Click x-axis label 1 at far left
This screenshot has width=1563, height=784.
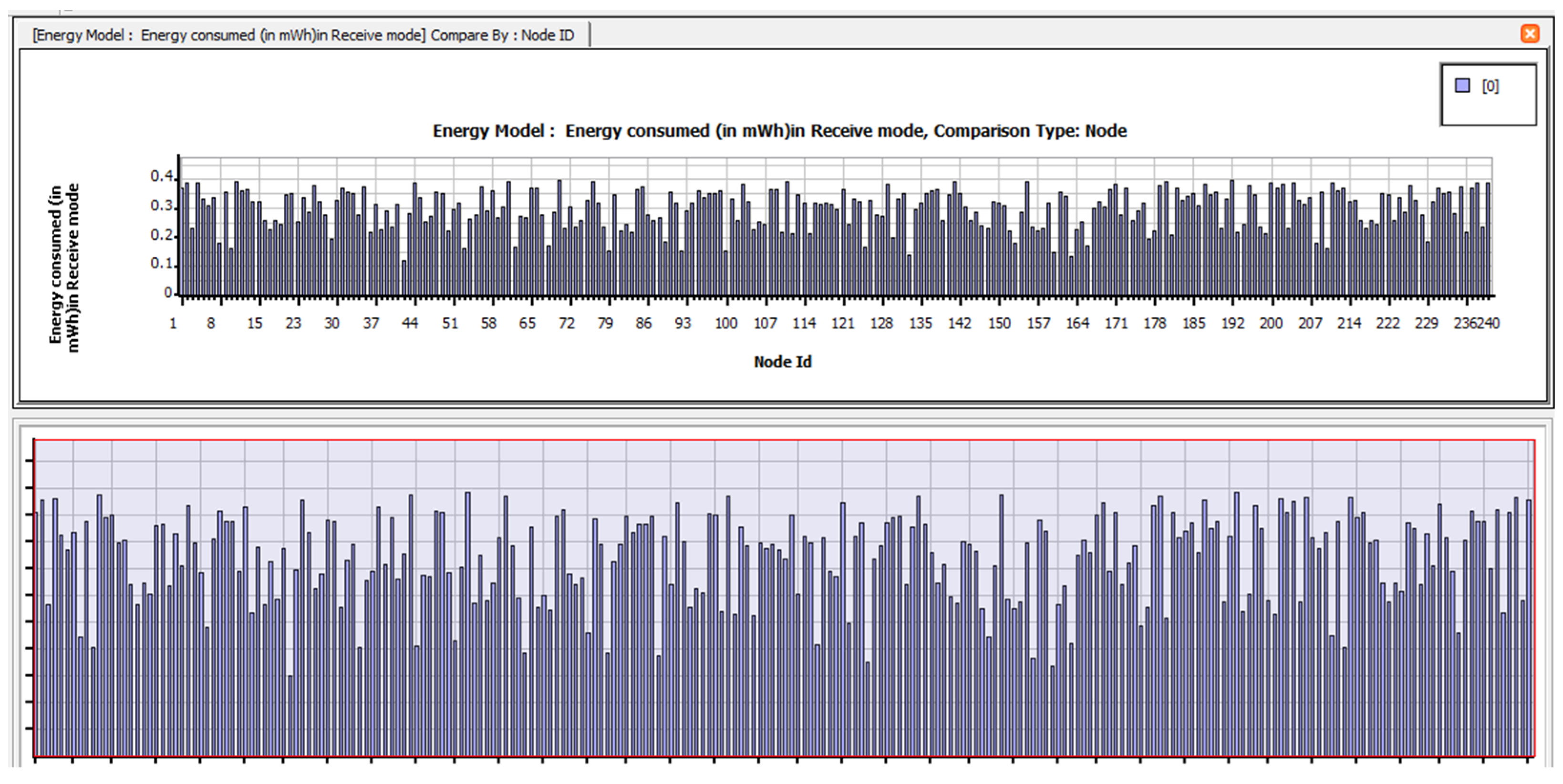coord(173,323)
